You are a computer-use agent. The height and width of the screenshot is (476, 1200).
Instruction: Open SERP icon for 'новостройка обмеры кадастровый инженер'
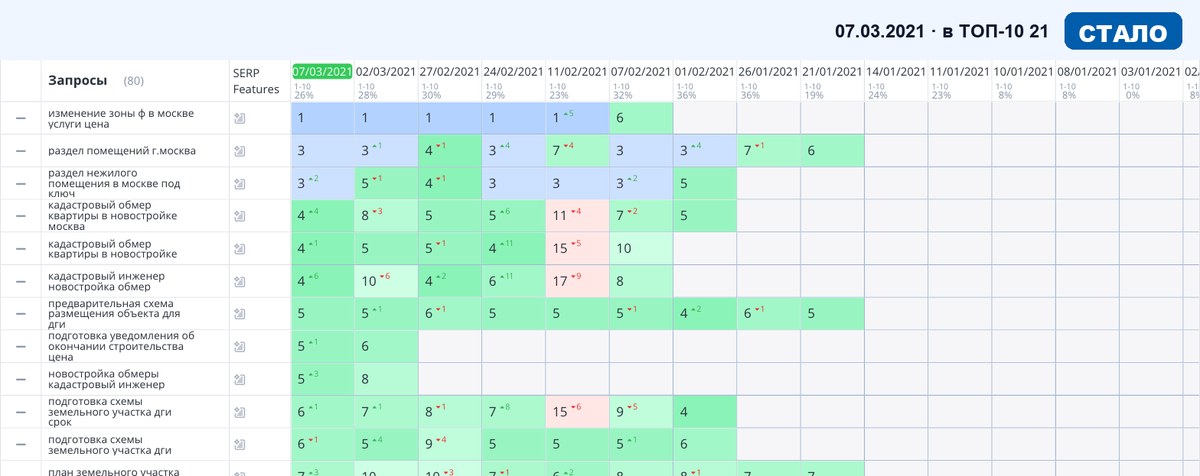[239, 379]
